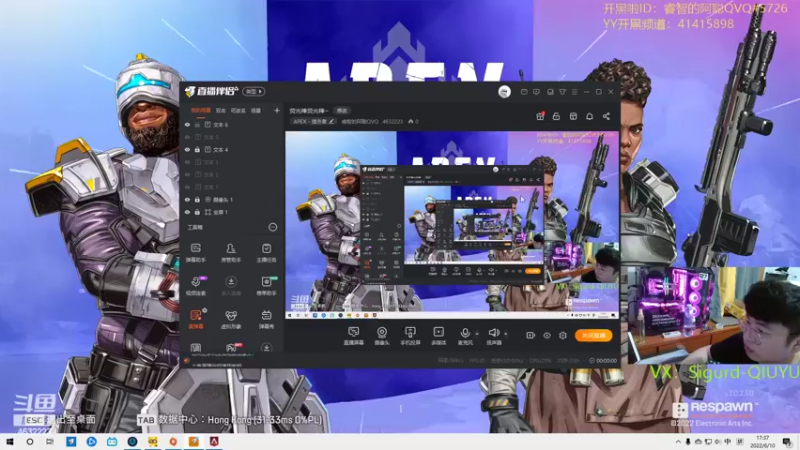The image size is (800, 450).
Task: Add a 手机投屏 phone cast source
Action: pyautogui.click(x=410, y=336)
